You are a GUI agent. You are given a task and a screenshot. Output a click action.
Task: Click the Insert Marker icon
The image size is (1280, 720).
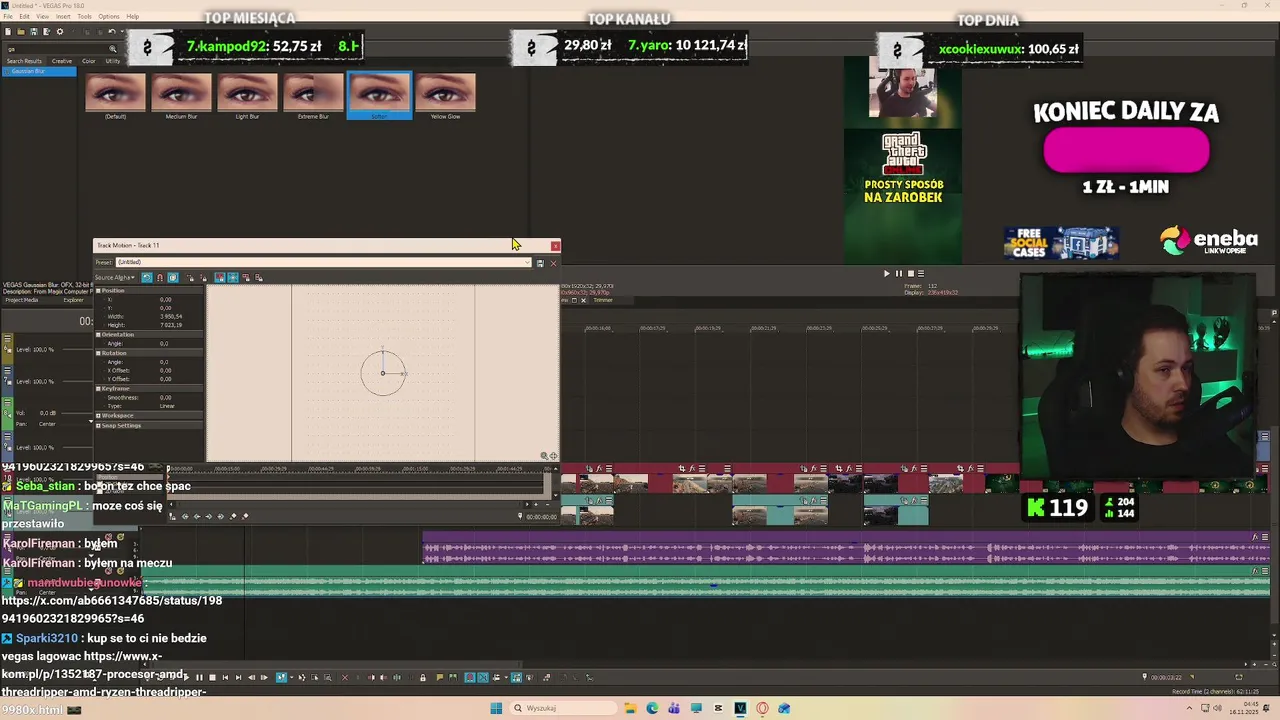(440, 677)
